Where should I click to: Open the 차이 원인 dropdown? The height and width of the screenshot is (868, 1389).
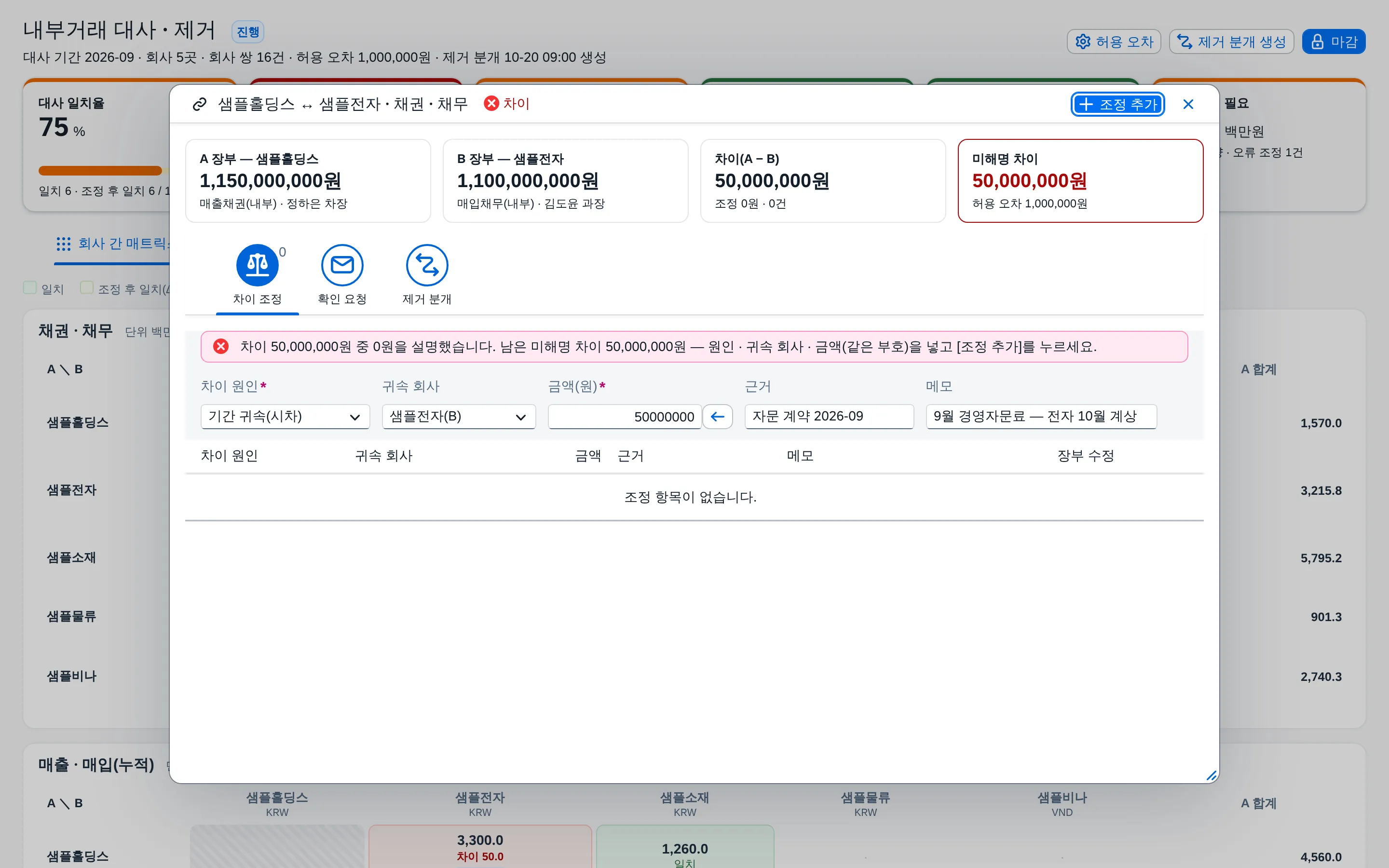click(285, 416)
